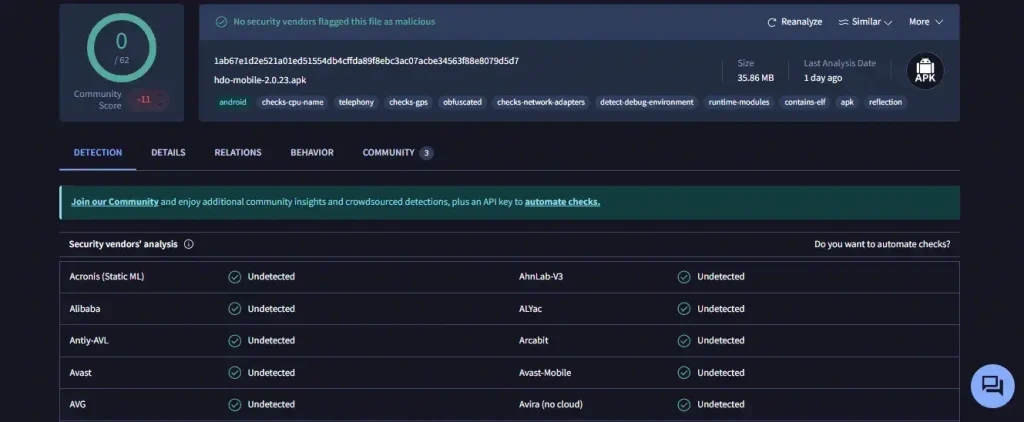Switch to the DETECTION tab
The width and height of the screenshot is (1024, 422).
(98, 153)
